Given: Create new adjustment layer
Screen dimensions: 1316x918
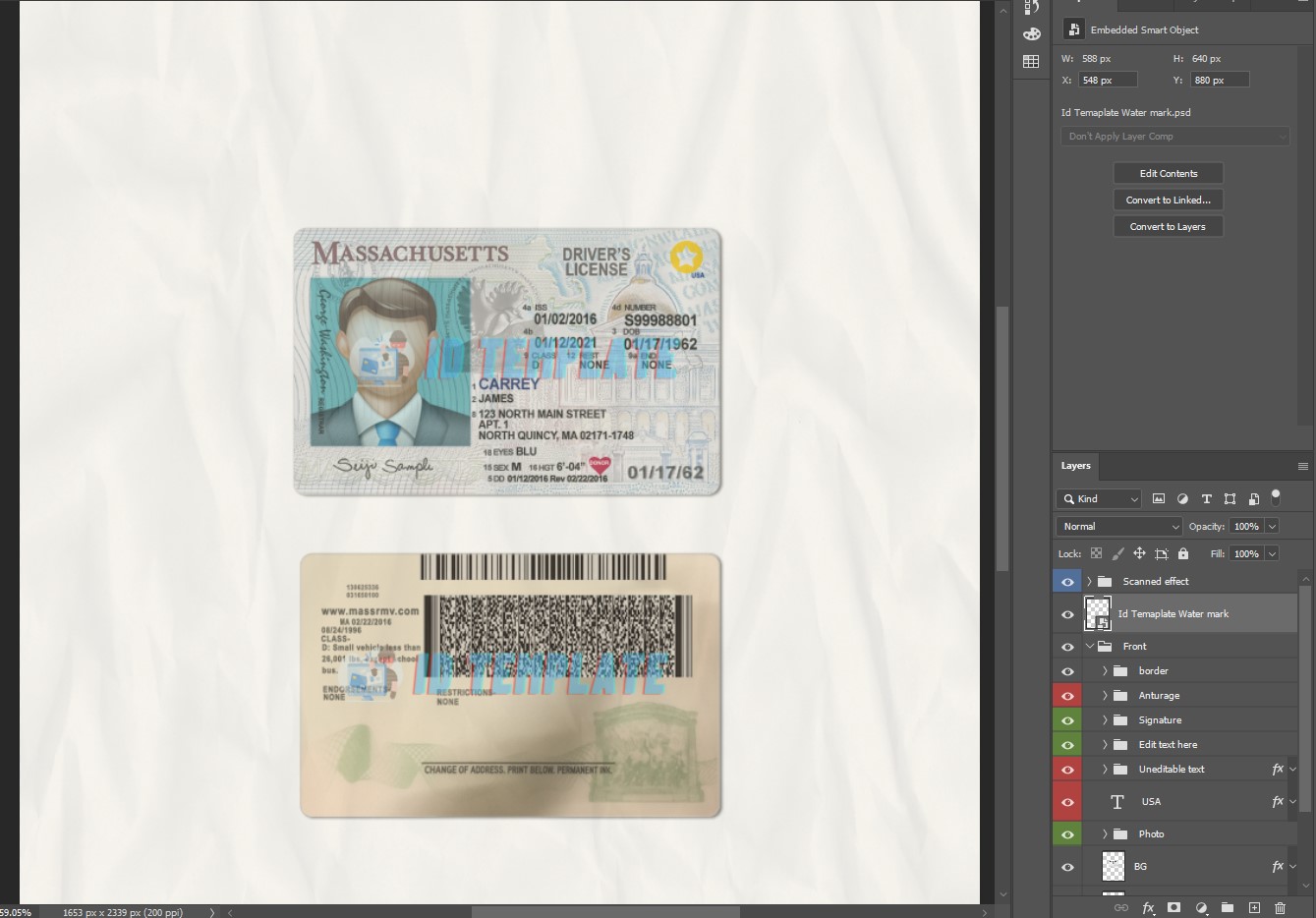Looking at the screenshot, I should (1200, 908).
